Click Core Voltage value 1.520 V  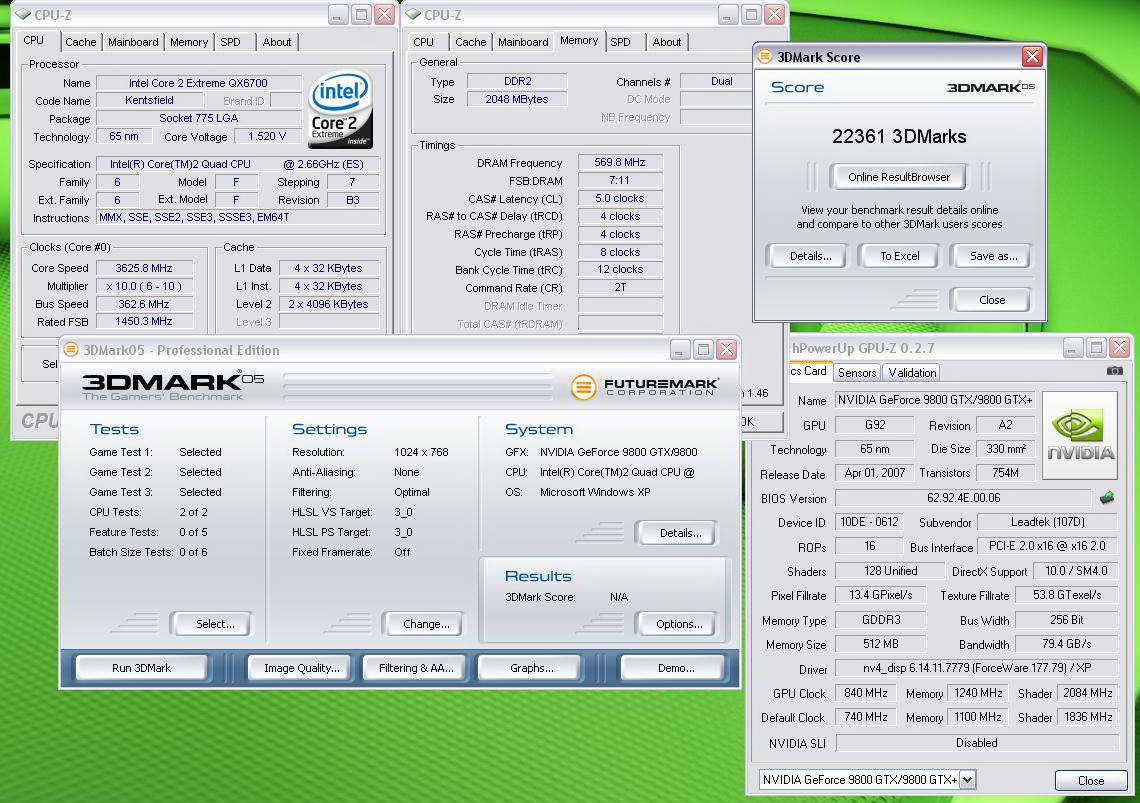point(267,137)
